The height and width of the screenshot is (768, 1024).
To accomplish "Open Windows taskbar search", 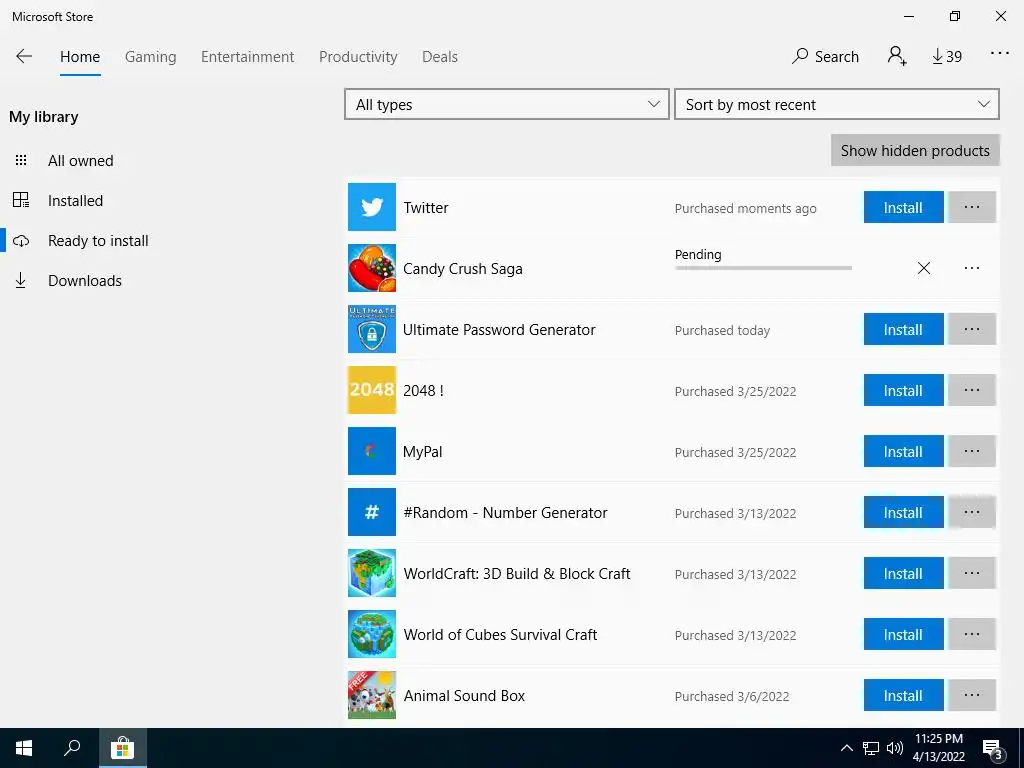I will tap(72, 748).
